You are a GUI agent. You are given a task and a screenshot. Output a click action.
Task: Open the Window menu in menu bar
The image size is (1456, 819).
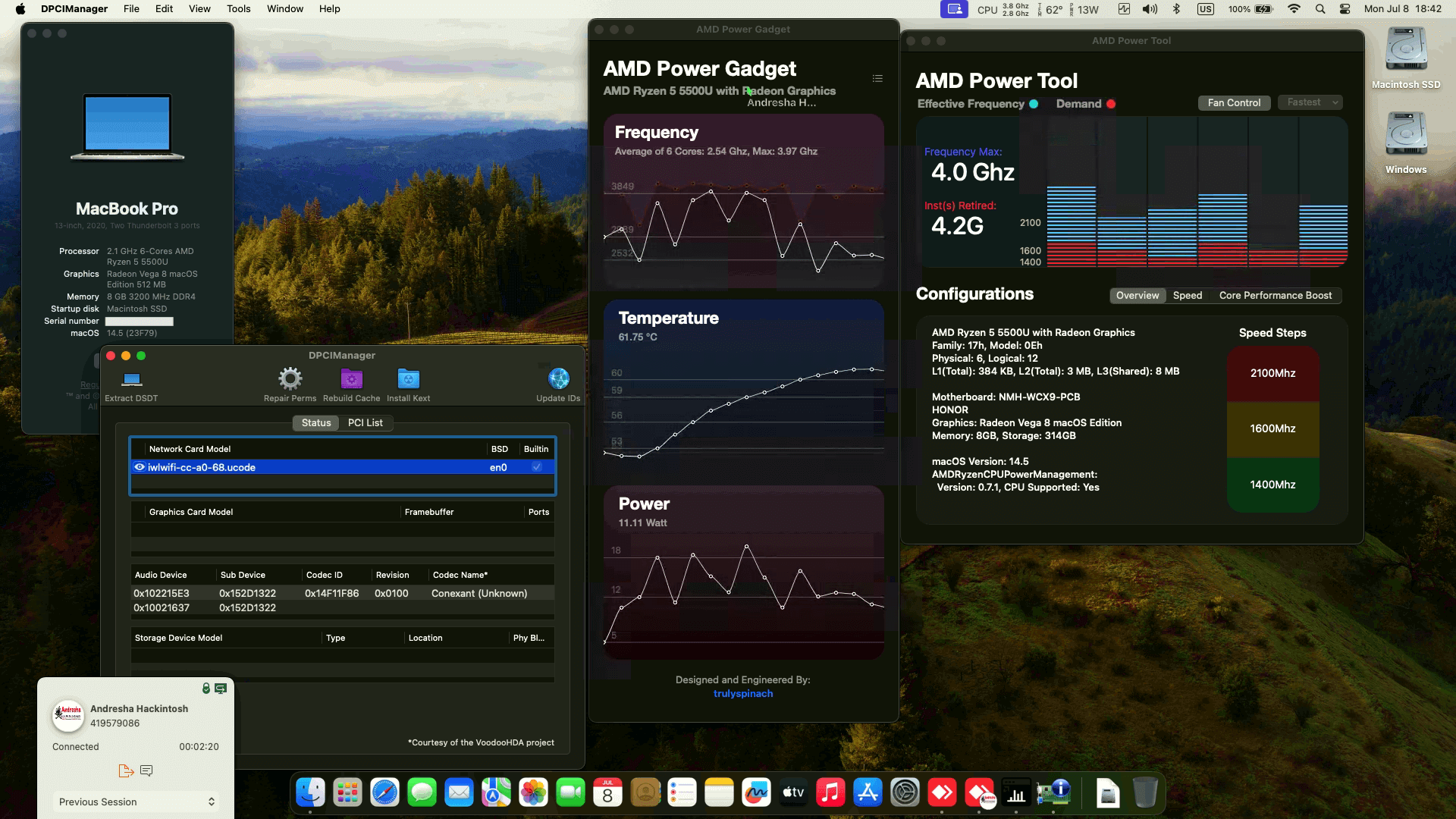pyautogui.click(x=284, y=9)
